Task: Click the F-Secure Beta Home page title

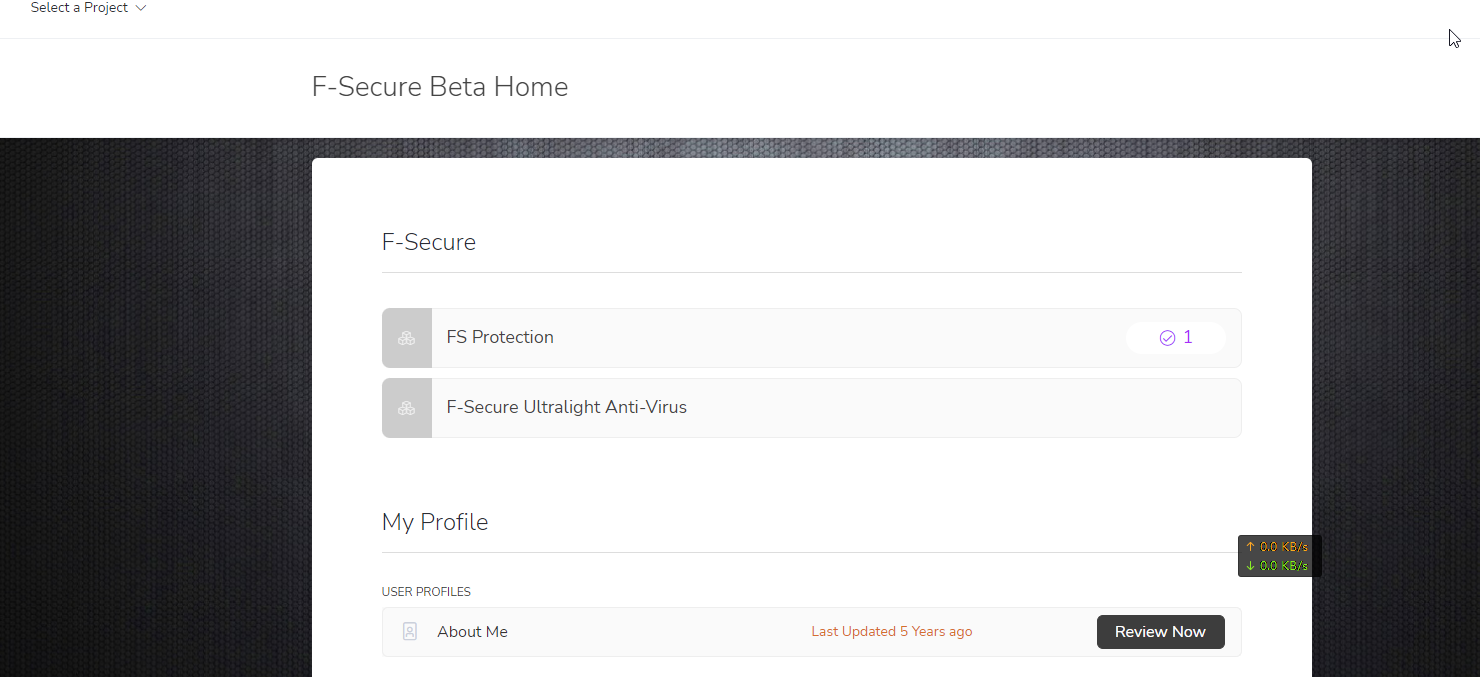Action: click(x=440, y=87)
